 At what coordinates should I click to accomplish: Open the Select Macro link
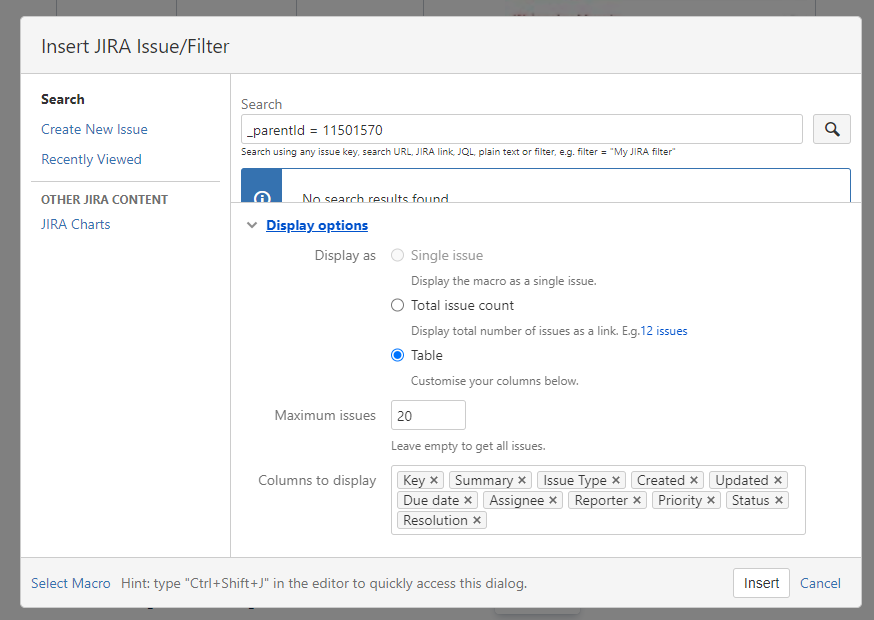click(71, 583)
